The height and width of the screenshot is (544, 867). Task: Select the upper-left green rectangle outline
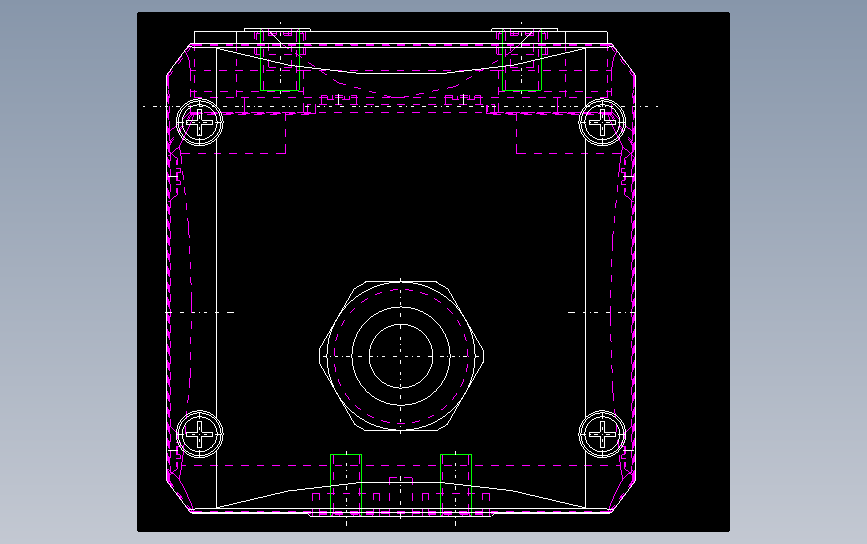coord(280,60)
